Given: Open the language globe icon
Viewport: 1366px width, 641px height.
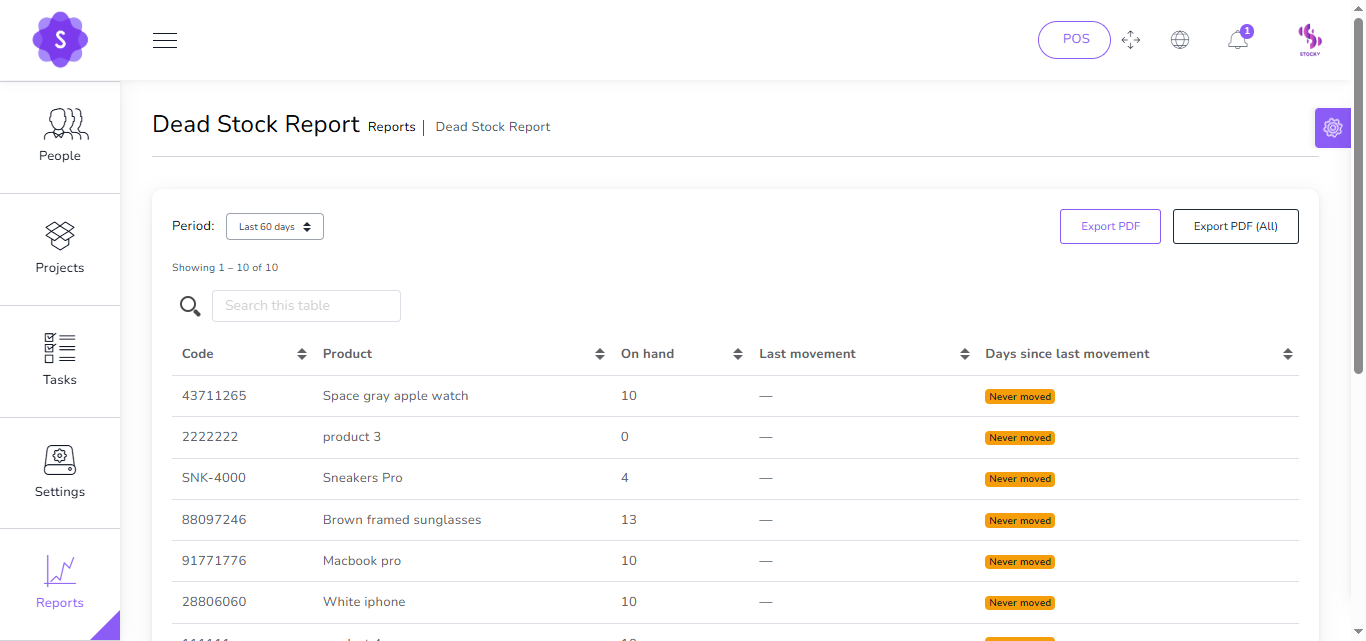Looking at the screenshot, I should tap(1180, 40).
